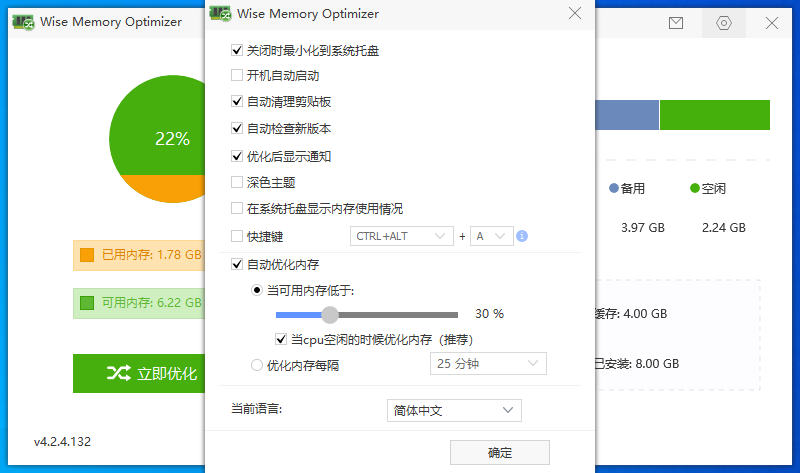Open the 简体中文 language dropdown
Viewport: 800px width, 473px height.
(x=454, y=411)
